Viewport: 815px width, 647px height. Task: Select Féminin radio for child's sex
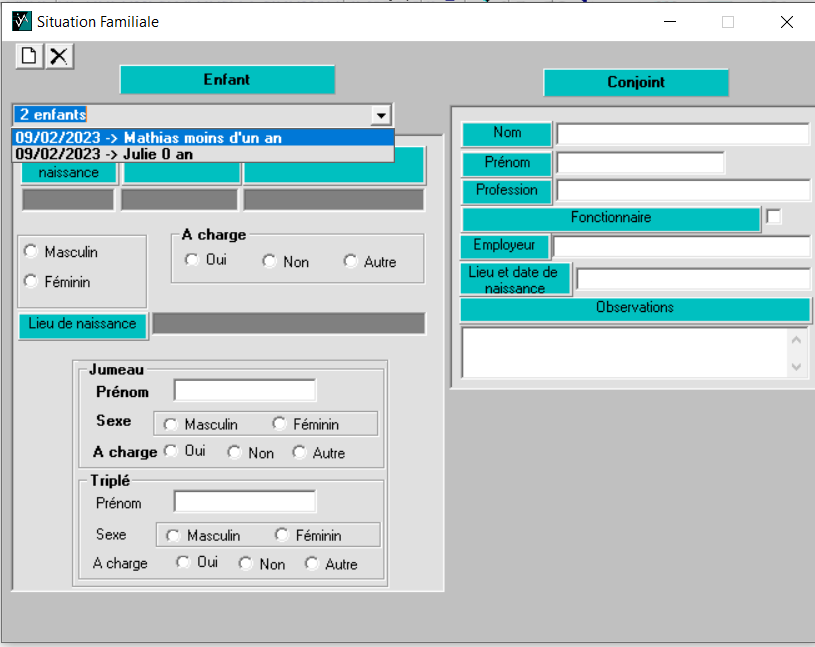coord(31,282)
